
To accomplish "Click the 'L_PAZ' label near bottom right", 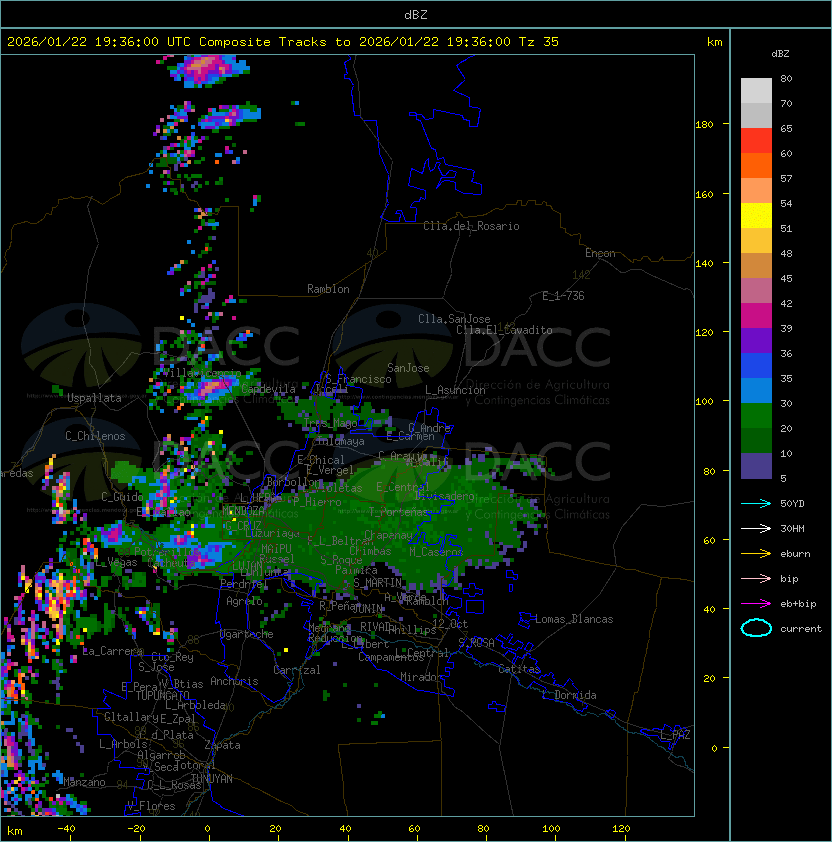I will (x=675, y=735).
